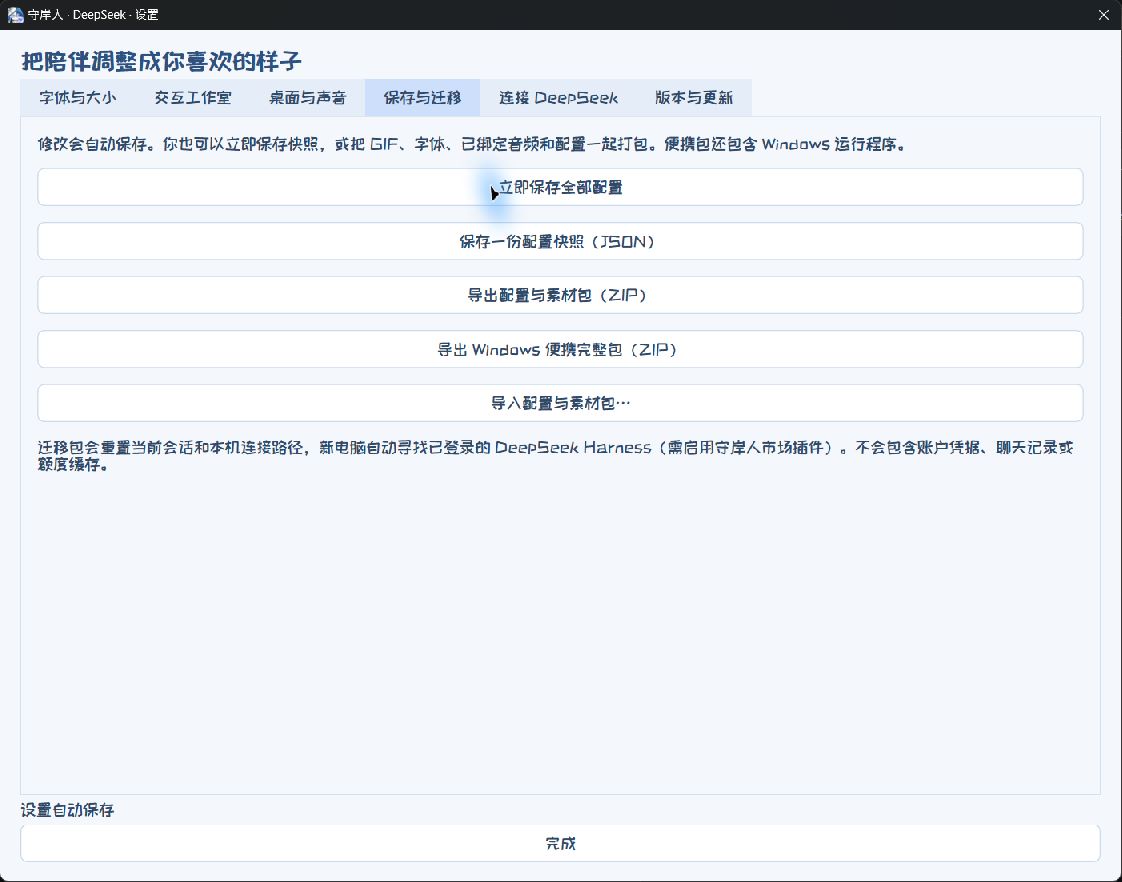The height and width of the screenshot is (882, 1122).
Task: Click the note starting 迁移包会重置当前会话
Action: [x=555, y=456]
